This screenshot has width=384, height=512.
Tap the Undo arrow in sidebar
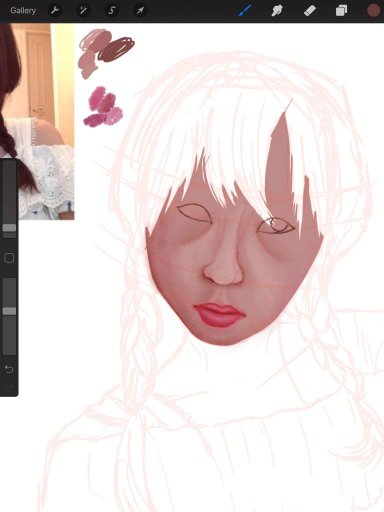pyautogui.click(x=9, y=369)
